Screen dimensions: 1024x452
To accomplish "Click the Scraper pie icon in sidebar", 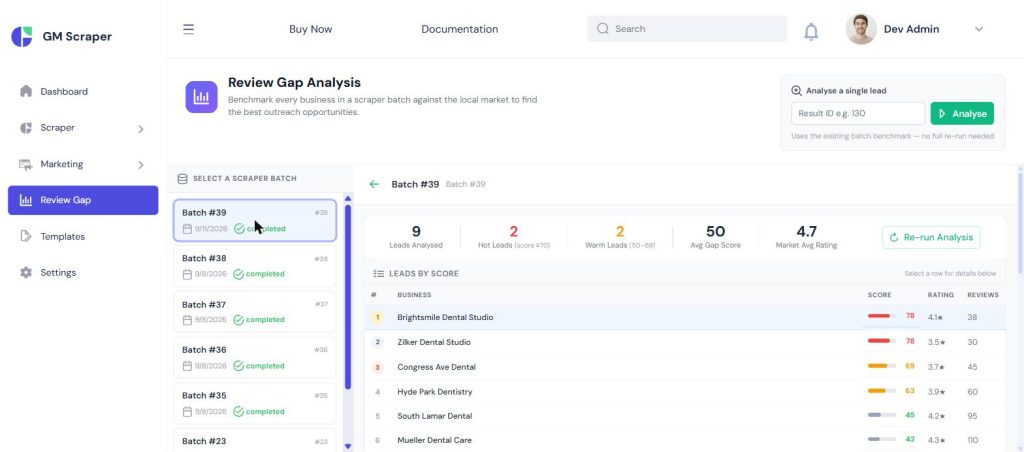I will coord(25,128).
